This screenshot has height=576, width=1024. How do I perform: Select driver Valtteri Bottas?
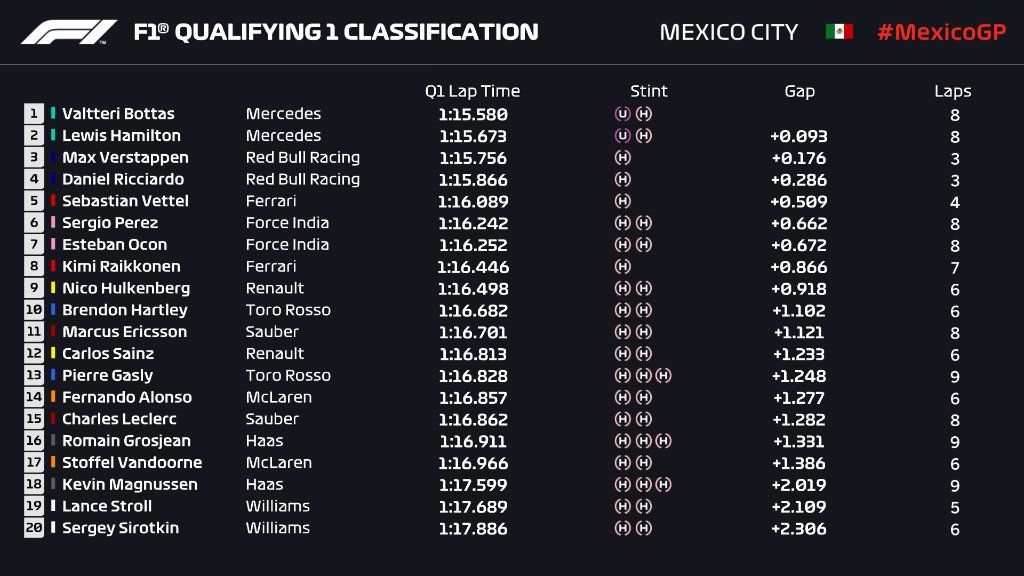tap(118, 114)
